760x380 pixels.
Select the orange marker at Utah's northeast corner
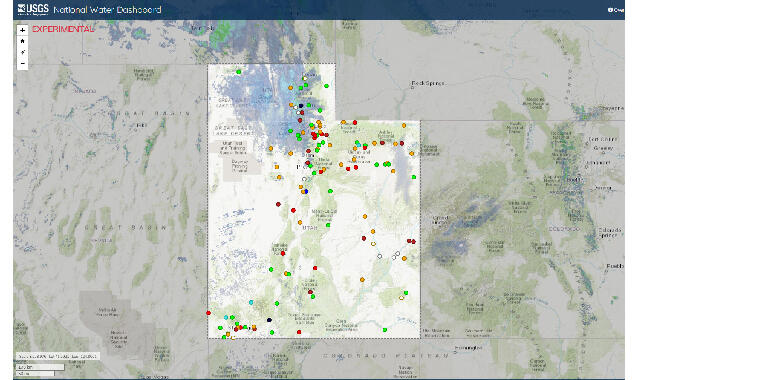(x=404, y=125)
